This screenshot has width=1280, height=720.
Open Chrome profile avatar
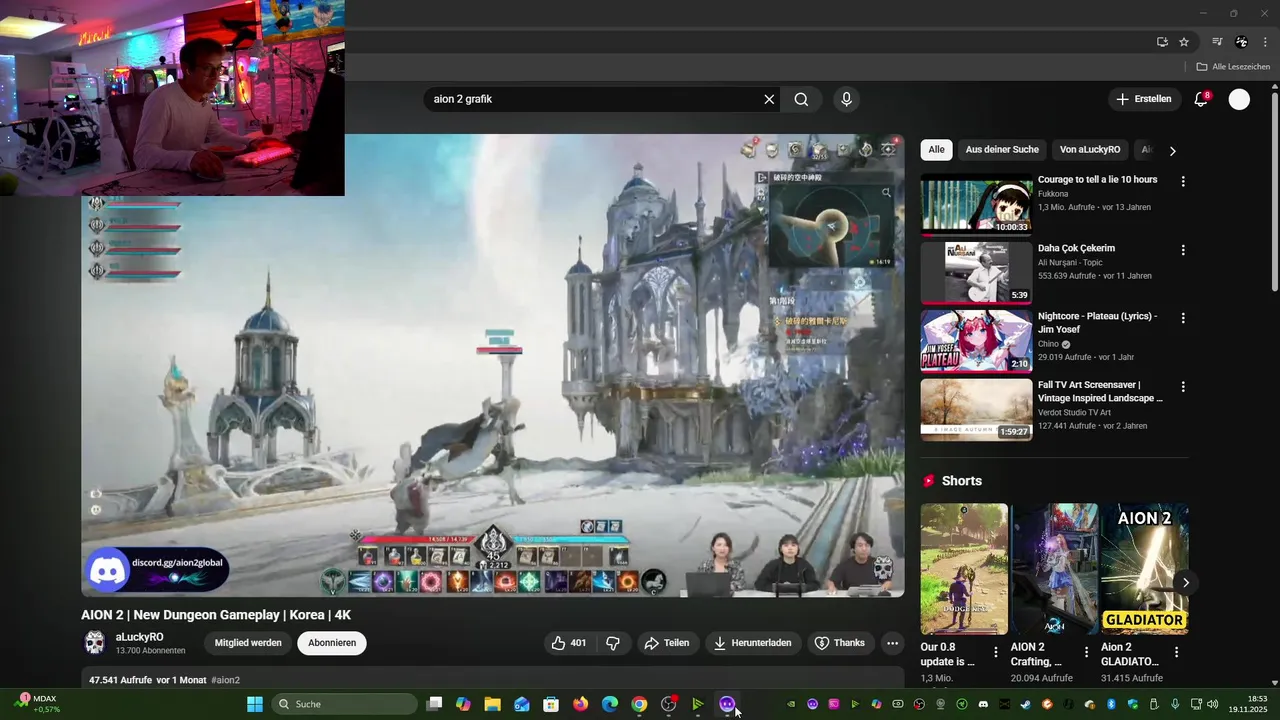[x=1241, y=42]
